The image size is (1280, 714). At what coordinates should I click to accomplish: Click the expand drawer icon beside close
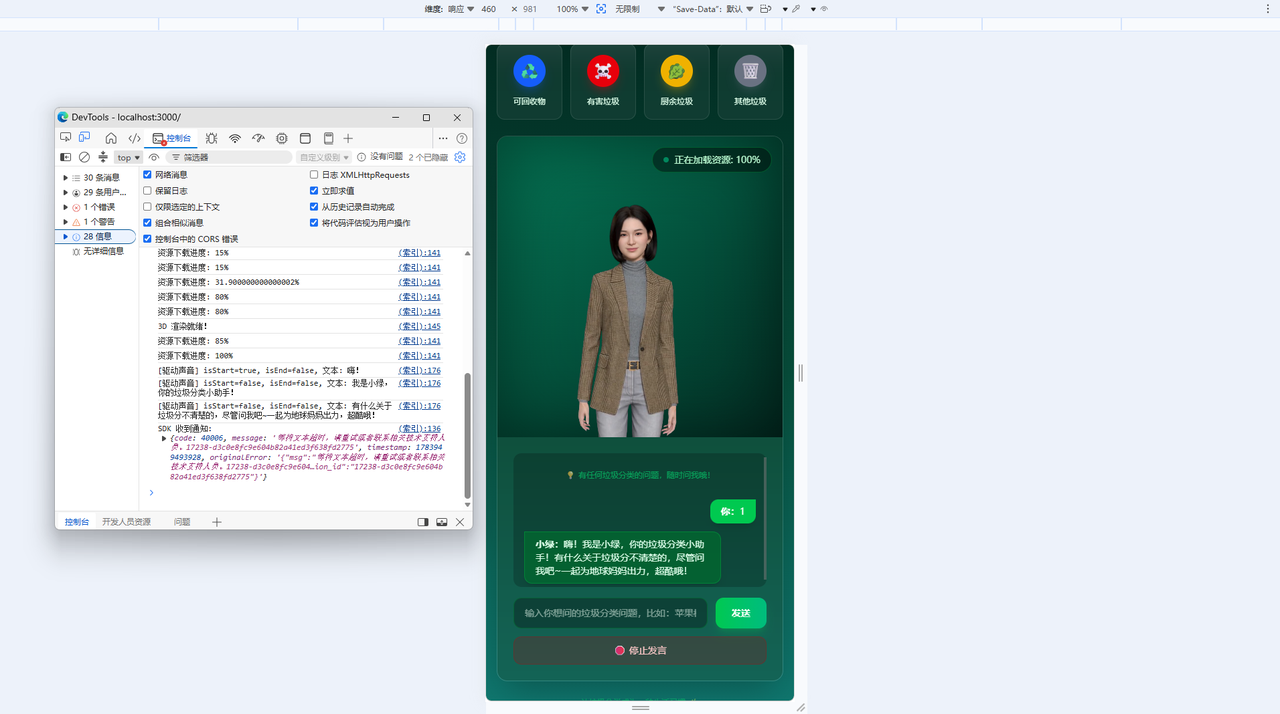click(x=442, y=522)
